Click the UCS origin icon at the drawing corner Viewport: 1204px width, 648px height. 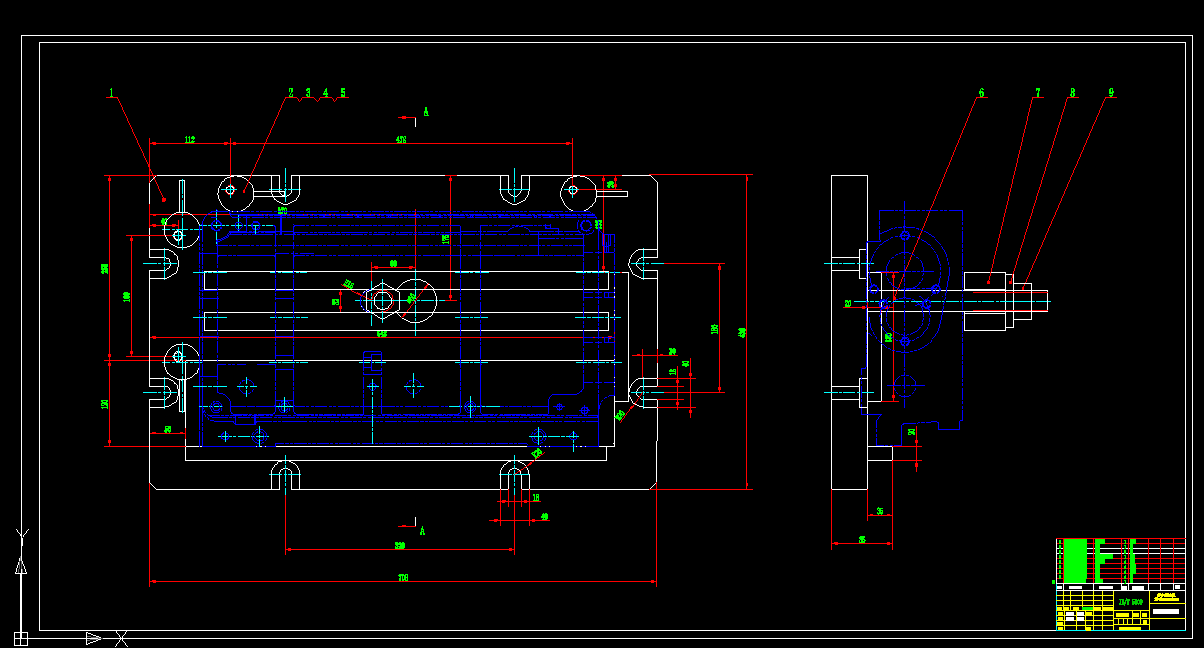pos(19,637)
